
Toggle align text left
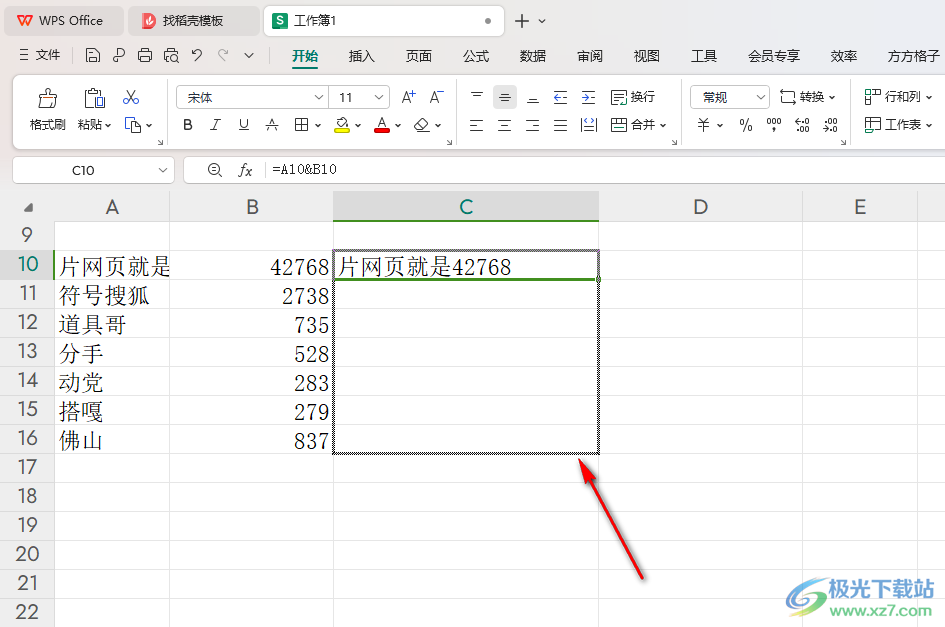point(477,125)
